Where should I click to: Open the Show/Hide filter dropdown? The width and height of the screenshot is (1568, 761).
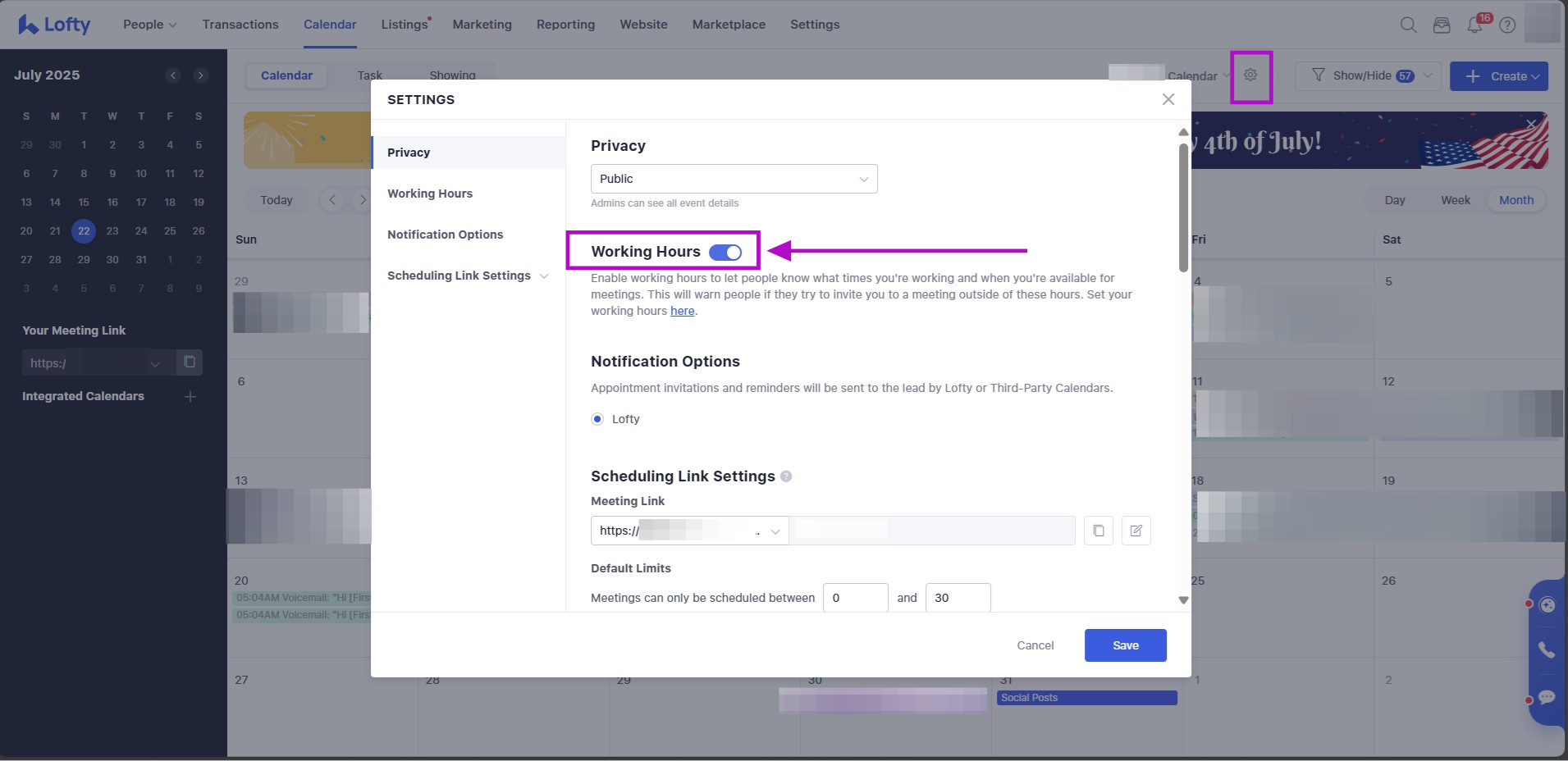(1368, 75)
